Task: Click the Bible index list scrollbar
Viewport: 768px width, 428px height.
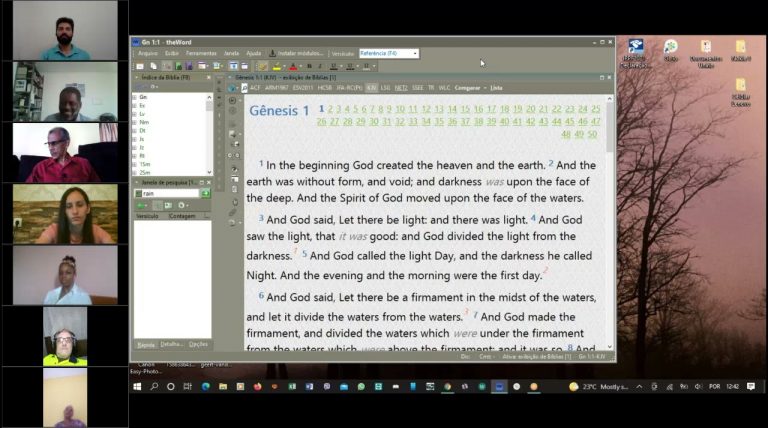Action: pos(210,135)
